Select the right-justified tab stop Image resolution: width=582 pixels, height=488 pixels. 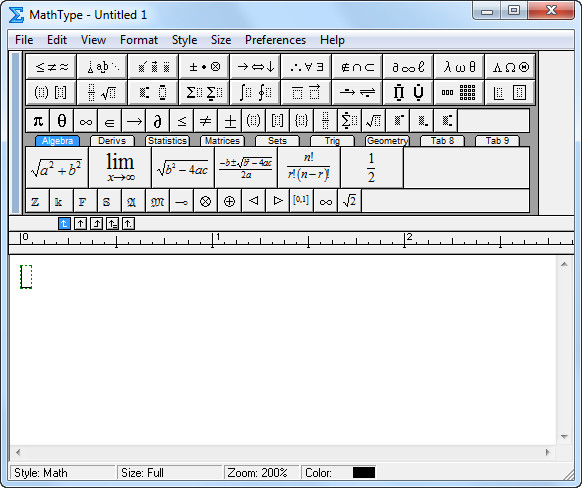point(97,224)
